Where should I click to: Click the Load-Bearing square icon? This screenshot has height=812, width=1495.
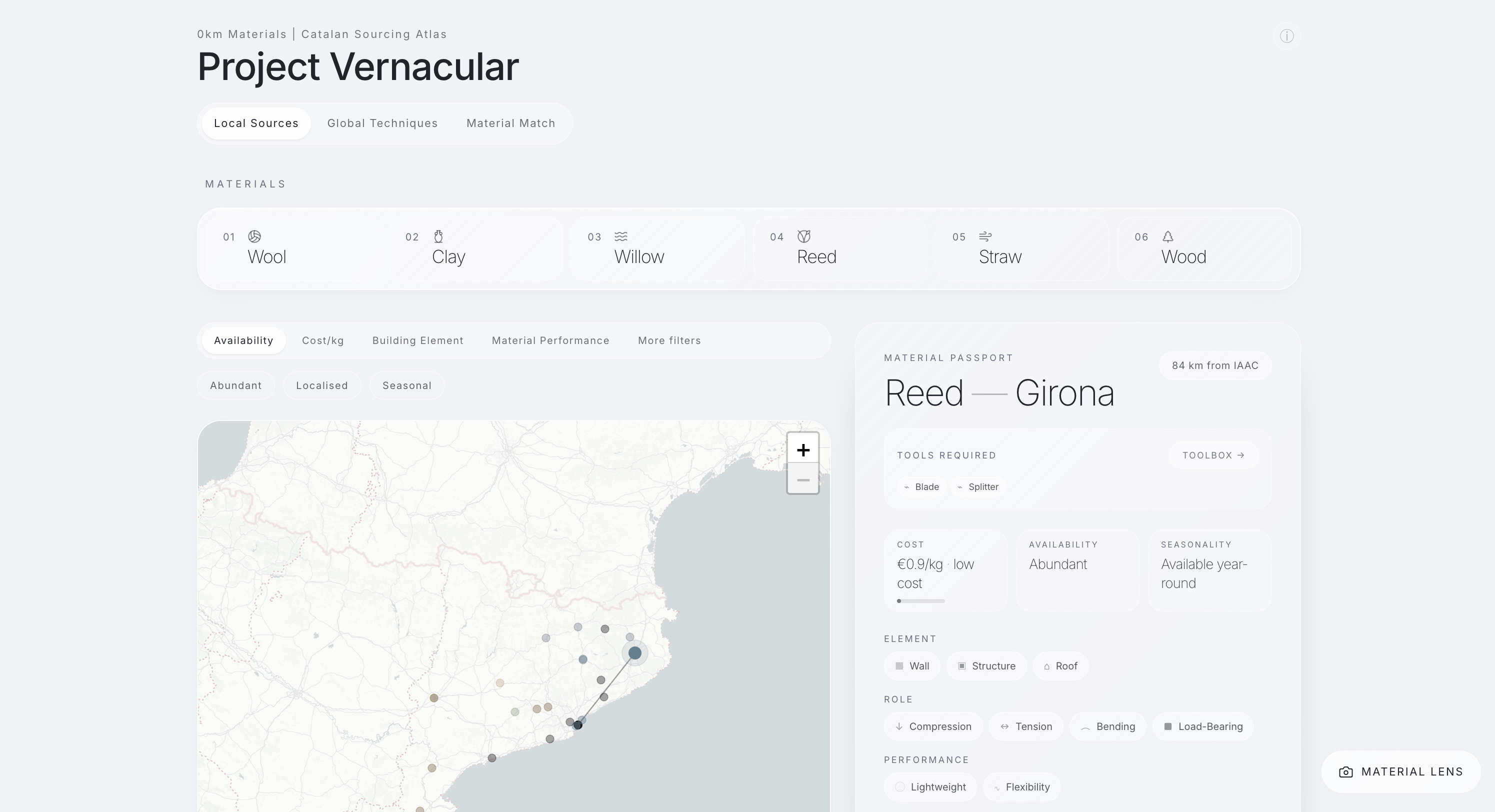(x=1167, y=726)
